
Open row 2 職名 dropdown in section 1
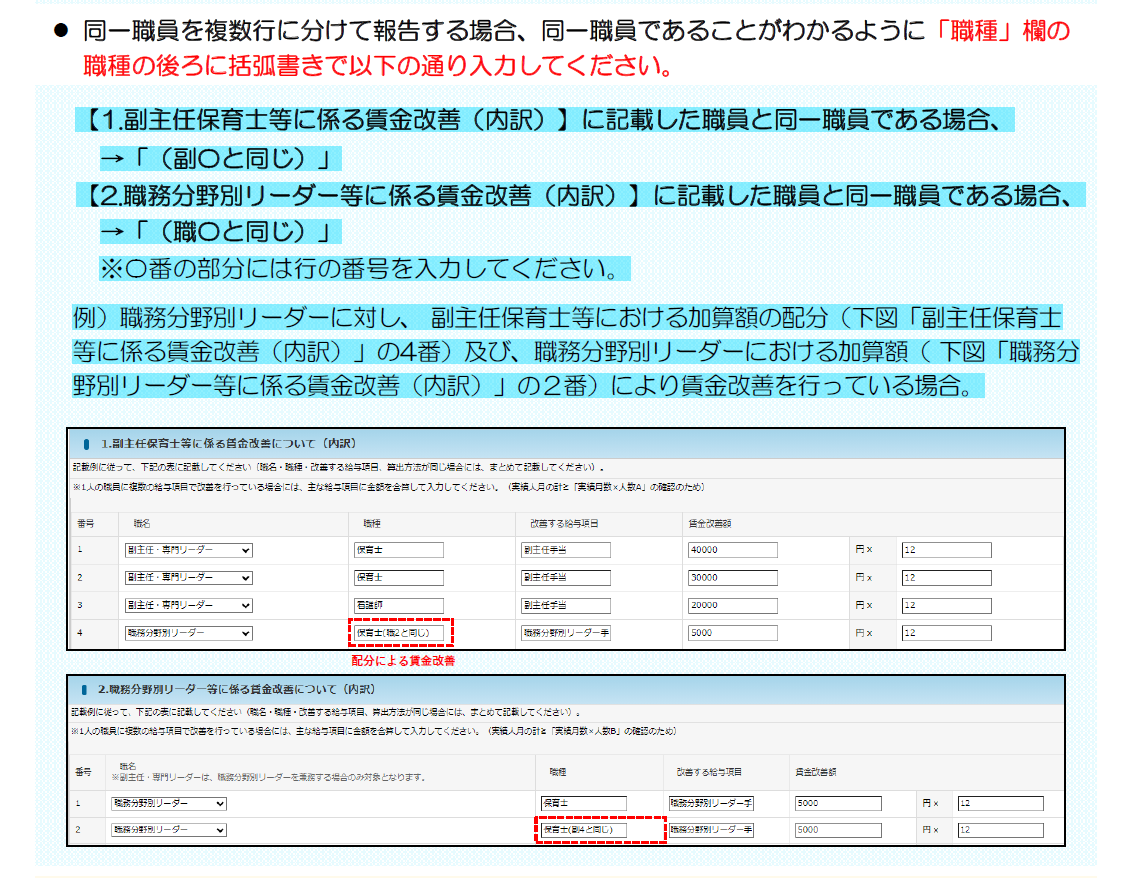(x=188, y=578)
